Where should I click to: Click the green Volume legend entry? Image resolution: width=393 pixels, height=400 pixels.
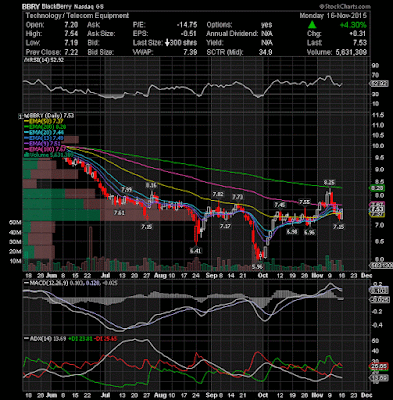49,155
